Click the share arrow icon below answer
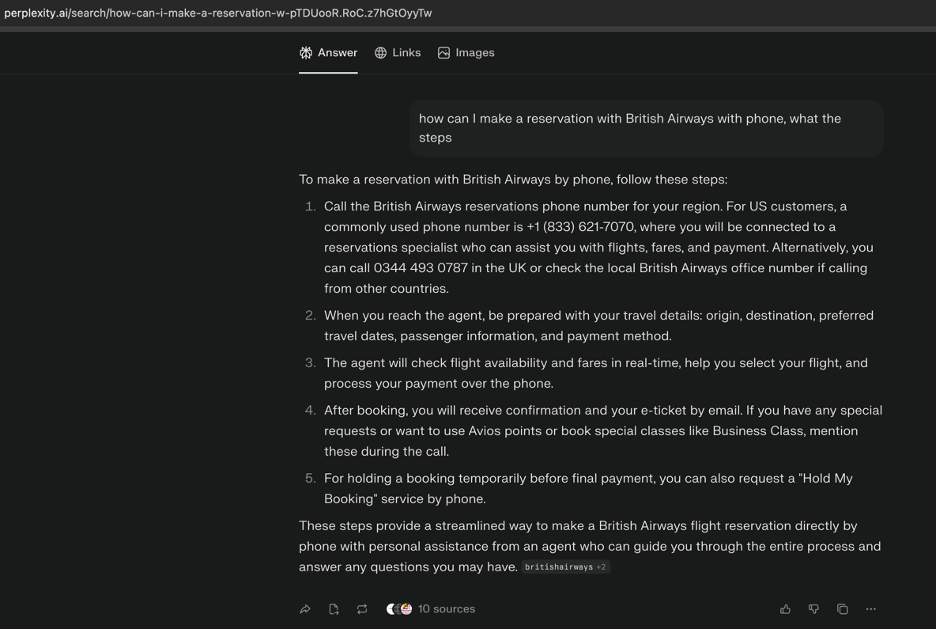This screenshot has height=630, width=936. tap(305, 609)
